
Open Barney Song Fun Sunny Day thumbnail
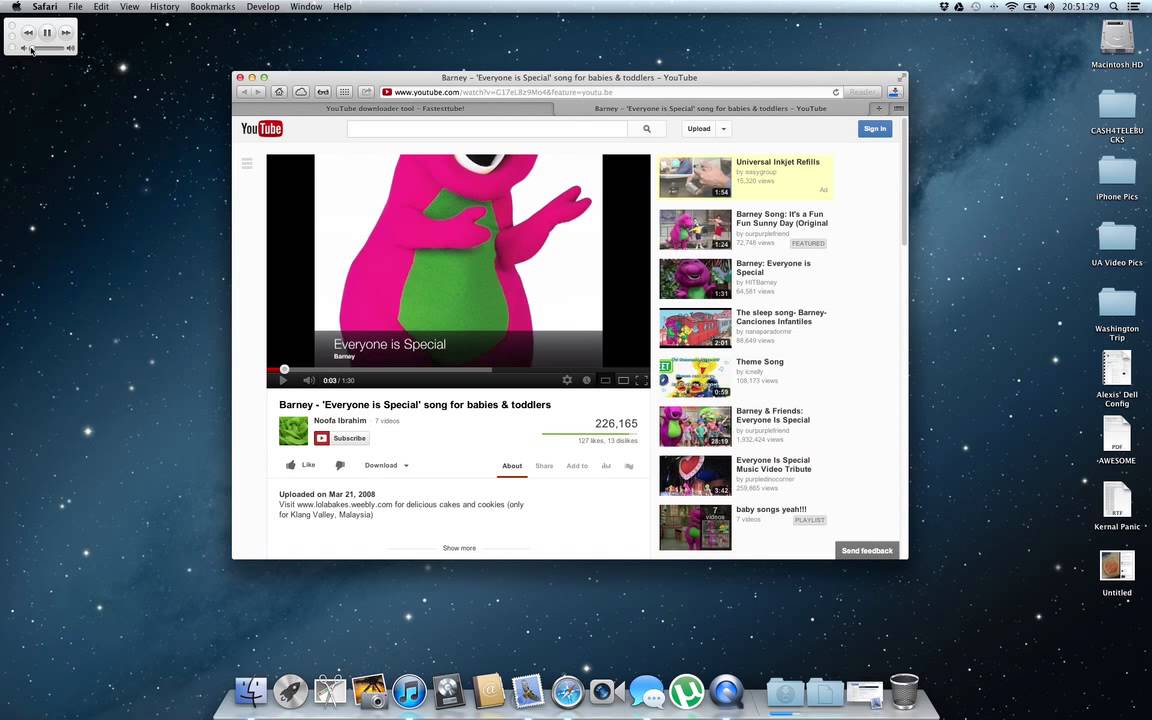695,229
